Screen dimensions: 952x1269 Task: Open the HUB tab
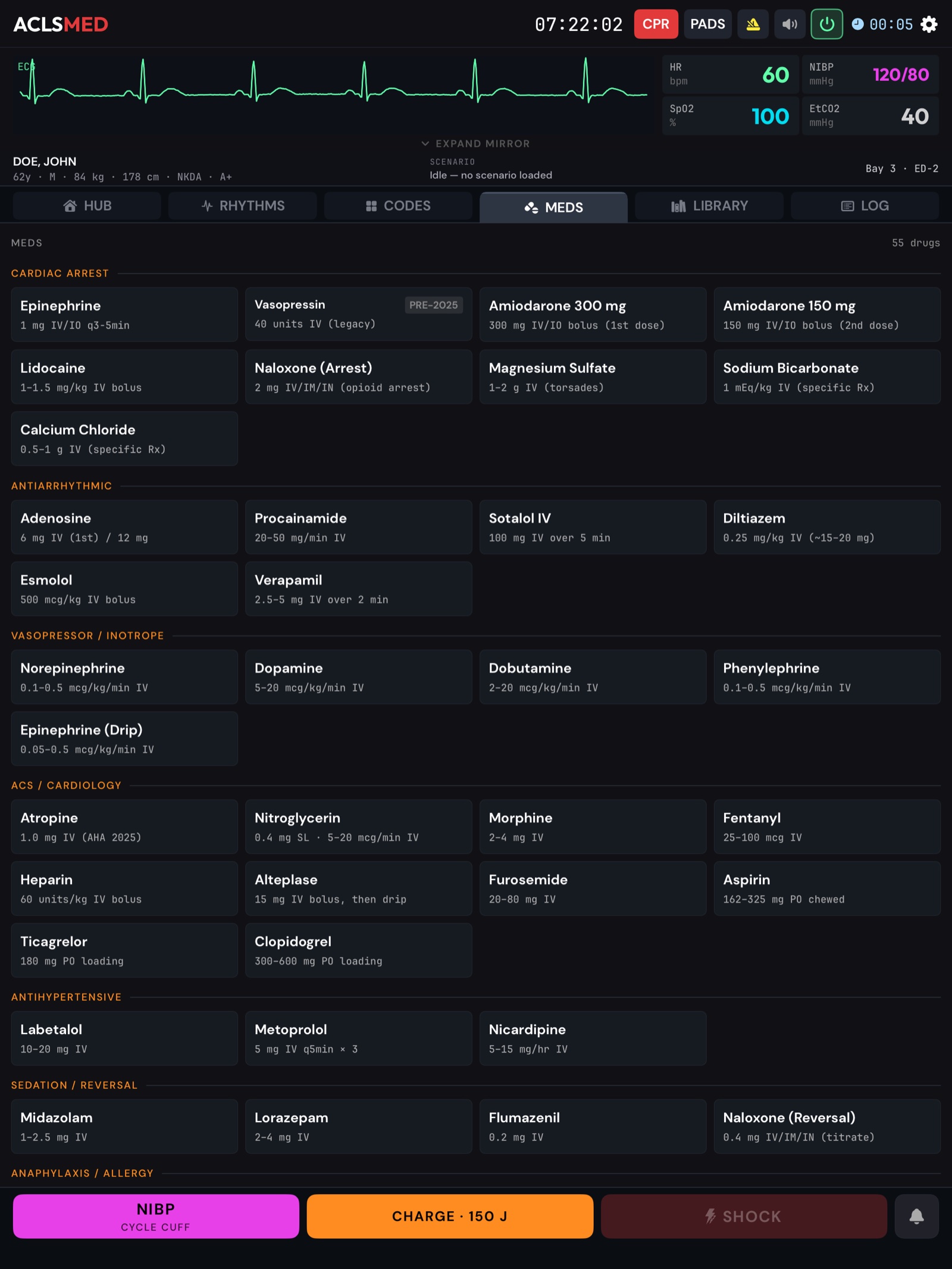point(87,206)
